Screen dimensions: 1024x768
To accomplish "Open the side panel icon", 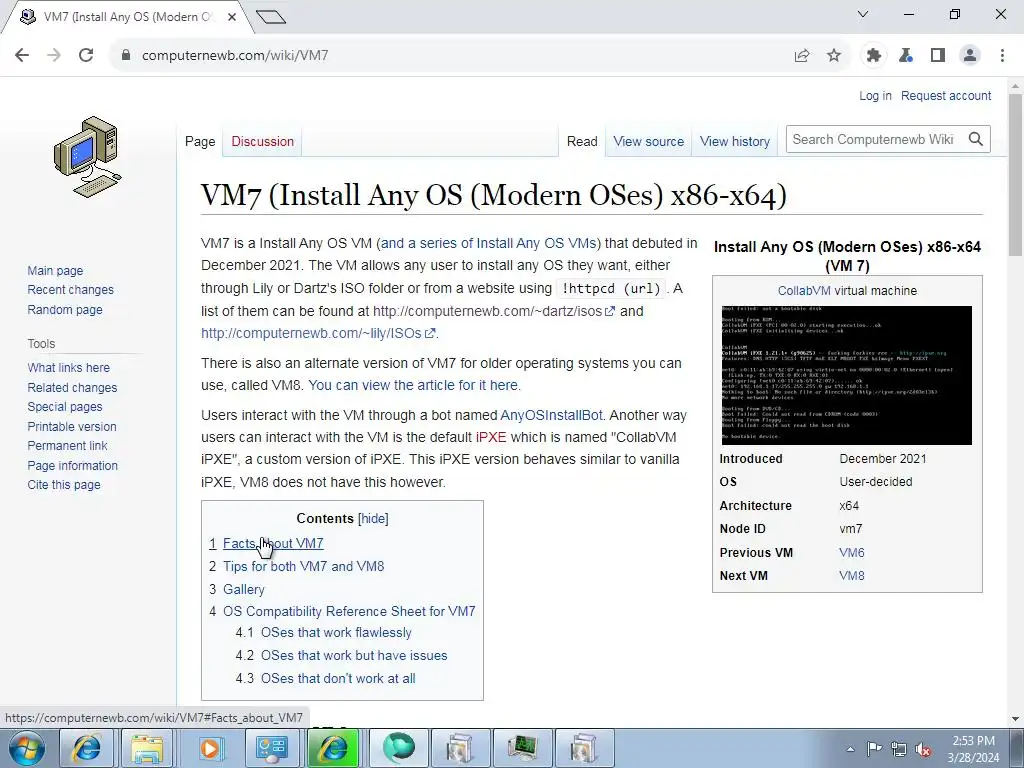I will (x=938, y=56).
